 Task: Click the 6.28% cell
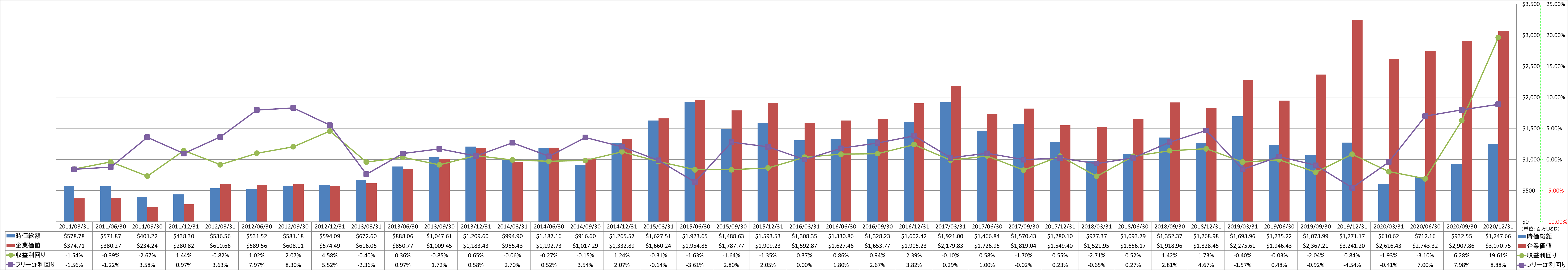pos(1461,255)
